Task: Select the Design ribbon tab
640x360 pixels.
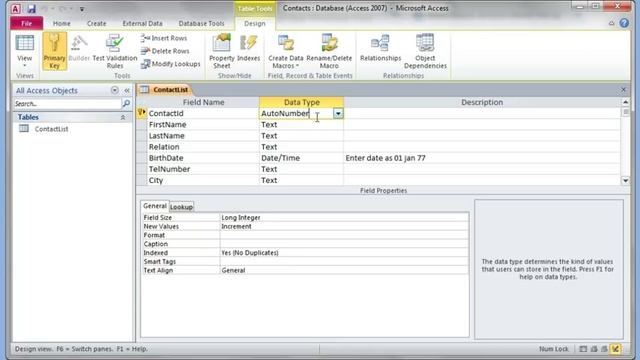Action: (x=255, y=23)
